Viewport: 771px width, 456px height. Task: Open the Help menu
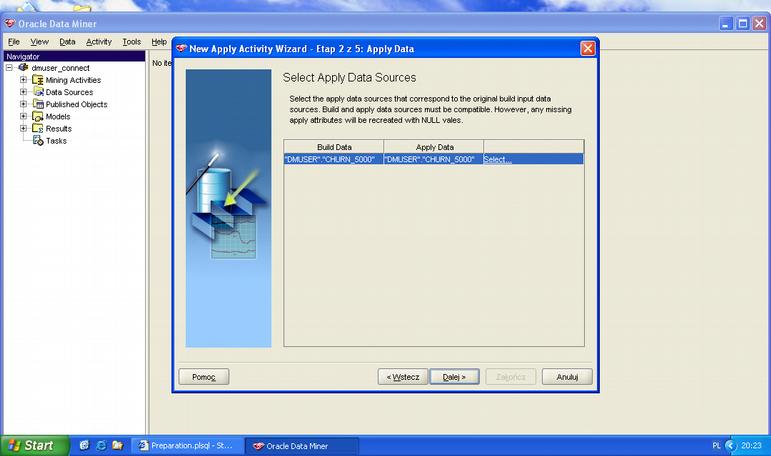point(159,42)
